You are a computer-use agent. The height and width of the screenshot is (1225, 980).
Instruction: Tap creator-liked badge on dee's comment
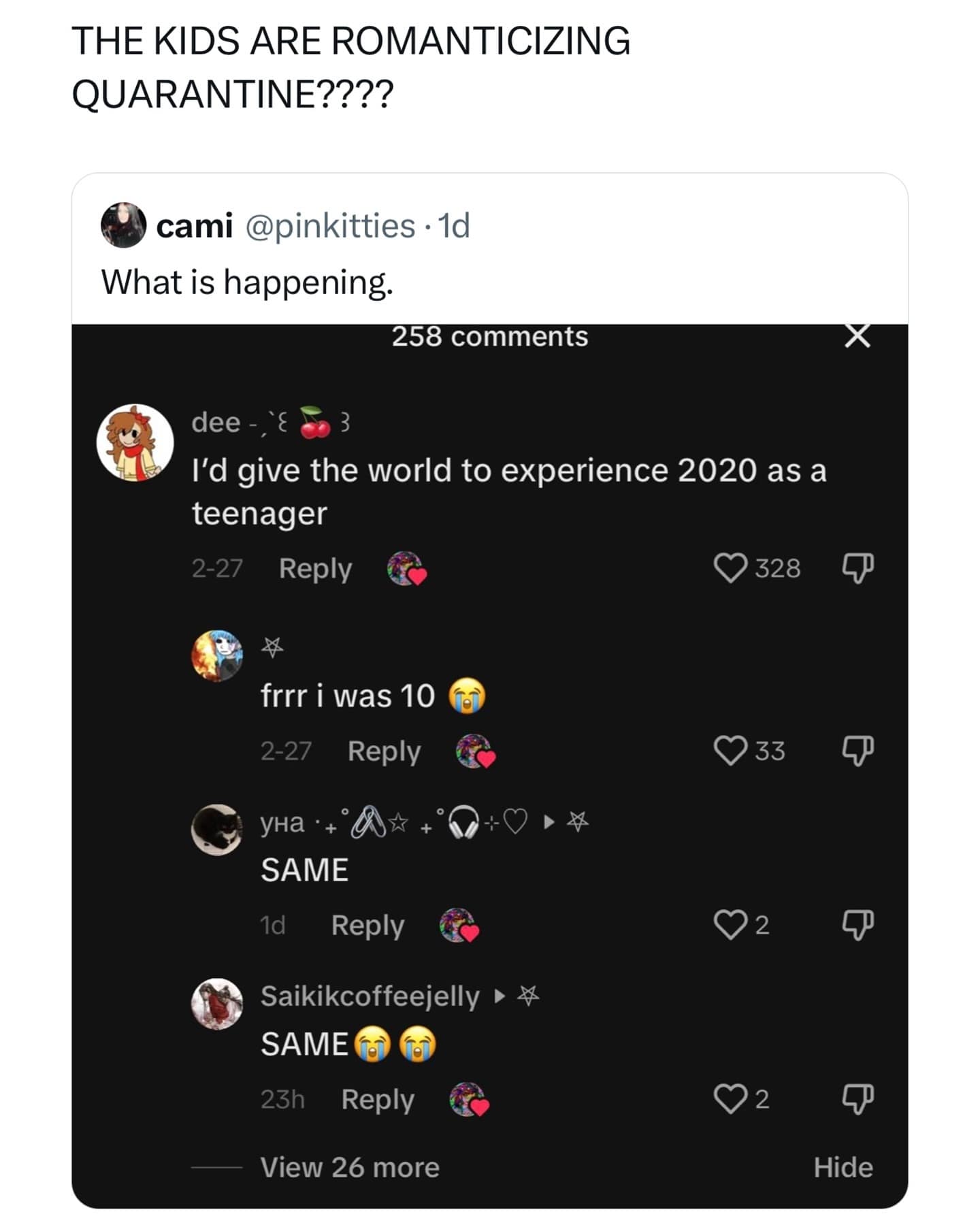[406, 568]
